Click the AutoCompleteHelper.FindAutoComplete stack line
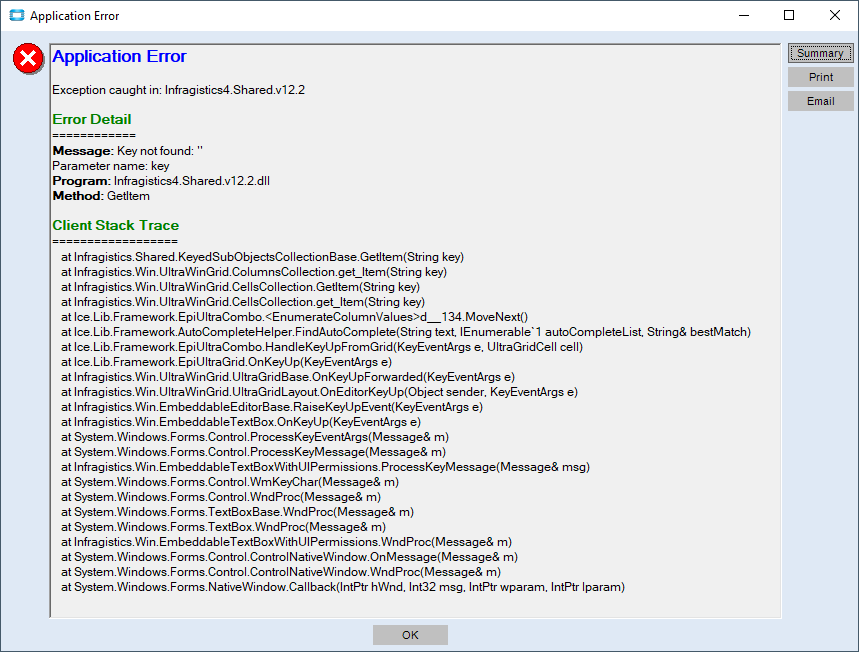859x652 pixels. click(406, 332)
